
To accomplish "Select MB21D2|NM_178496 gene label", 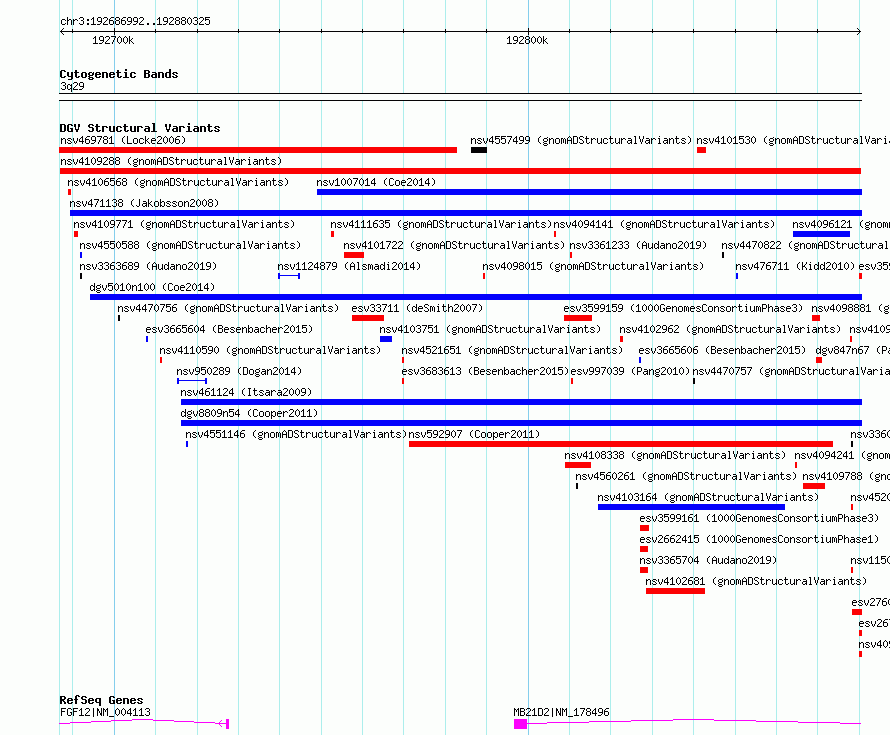I will click(x=561, y=712).
